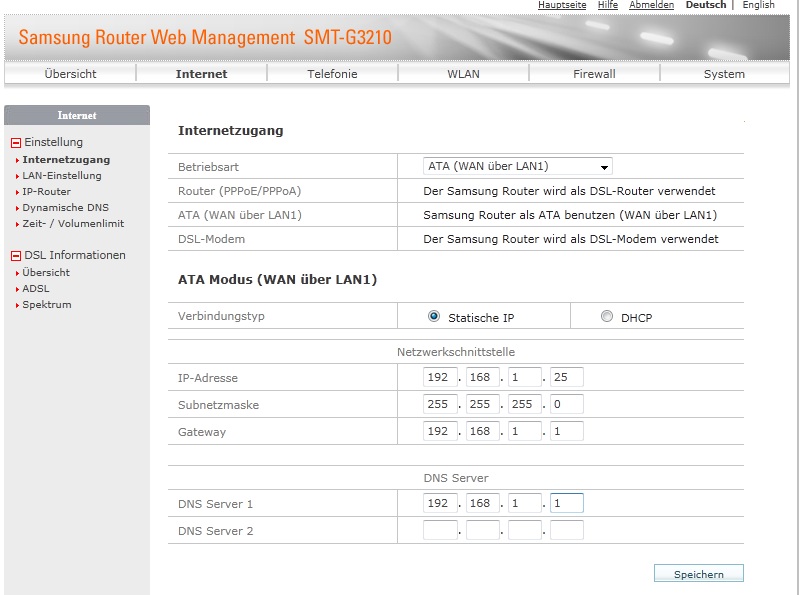The height and width of the screenshot is (595, 799).
Task: Click the Router (PPPoE/PPPoA) row label
Action: (239, 191)
